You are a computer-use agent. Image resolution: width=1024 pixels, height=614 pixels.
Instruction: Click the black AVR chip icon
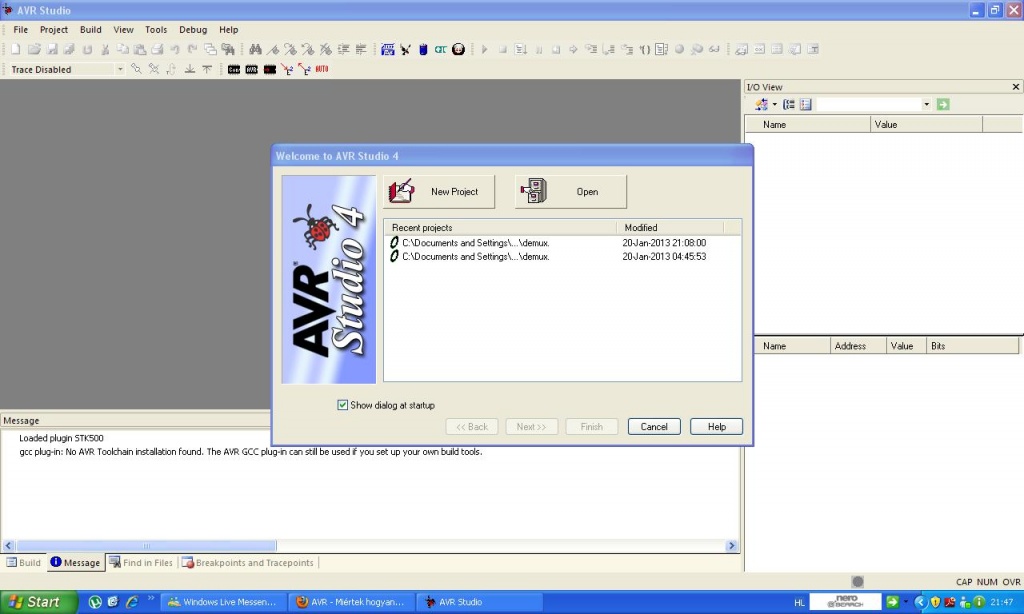251,69
